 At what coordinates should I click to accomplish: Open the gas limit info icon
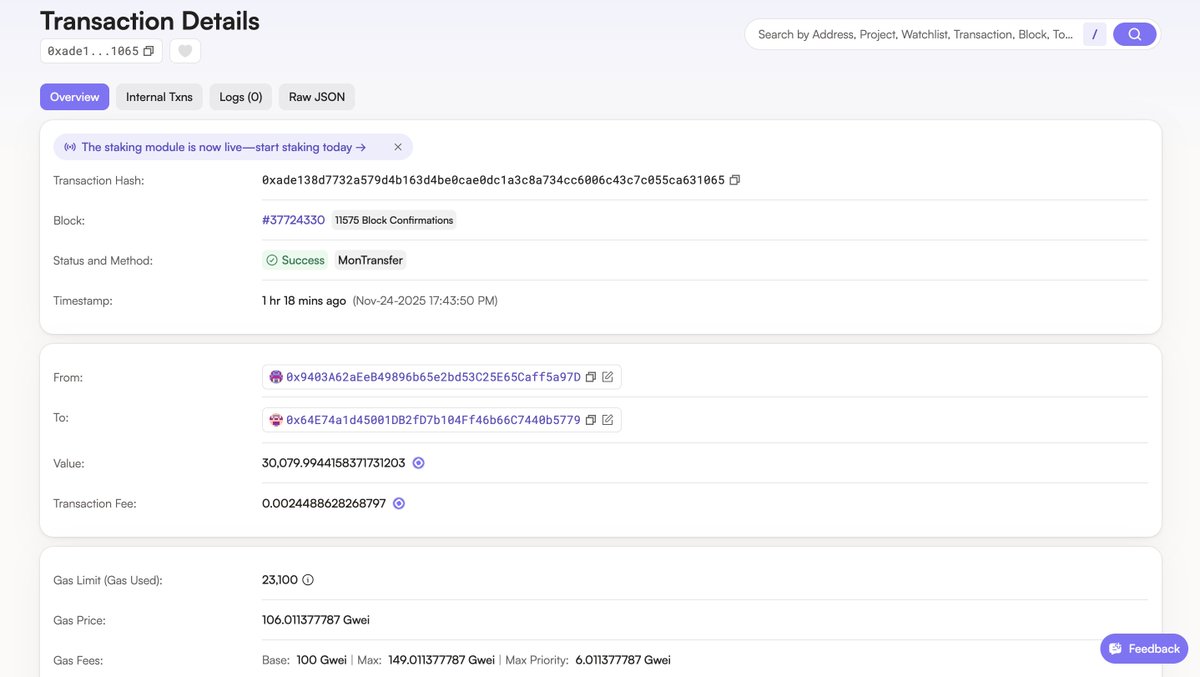pos(308,580)
